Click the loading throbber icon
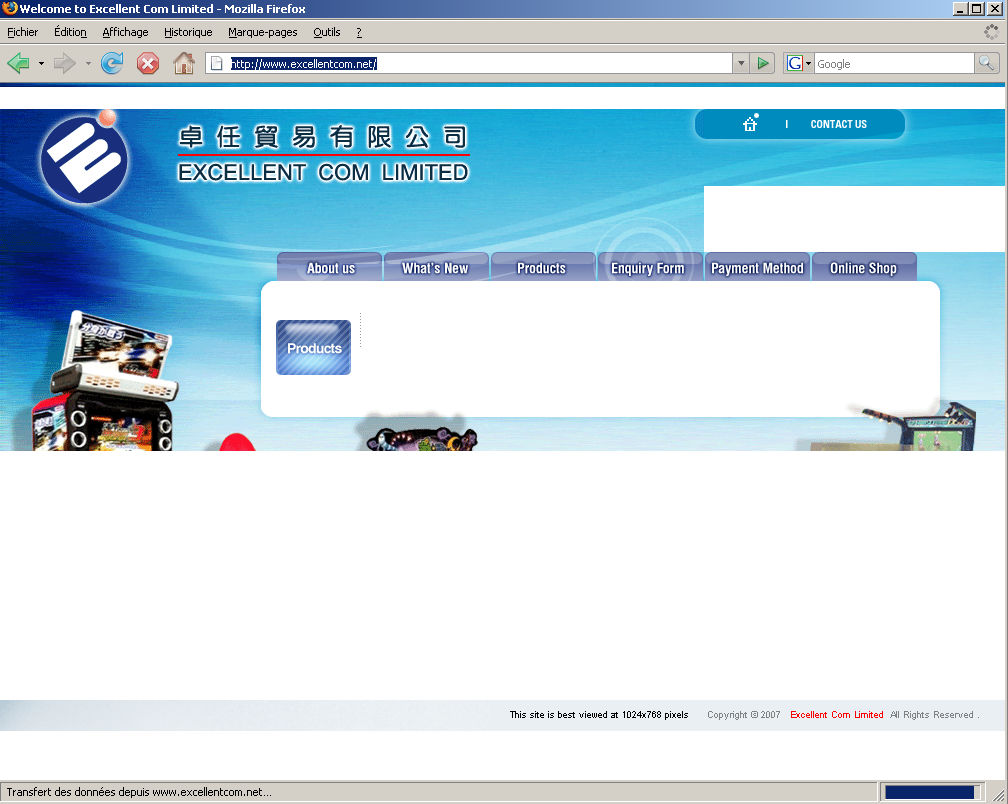Screen dimensions: 1008x804 click(992, 31)
